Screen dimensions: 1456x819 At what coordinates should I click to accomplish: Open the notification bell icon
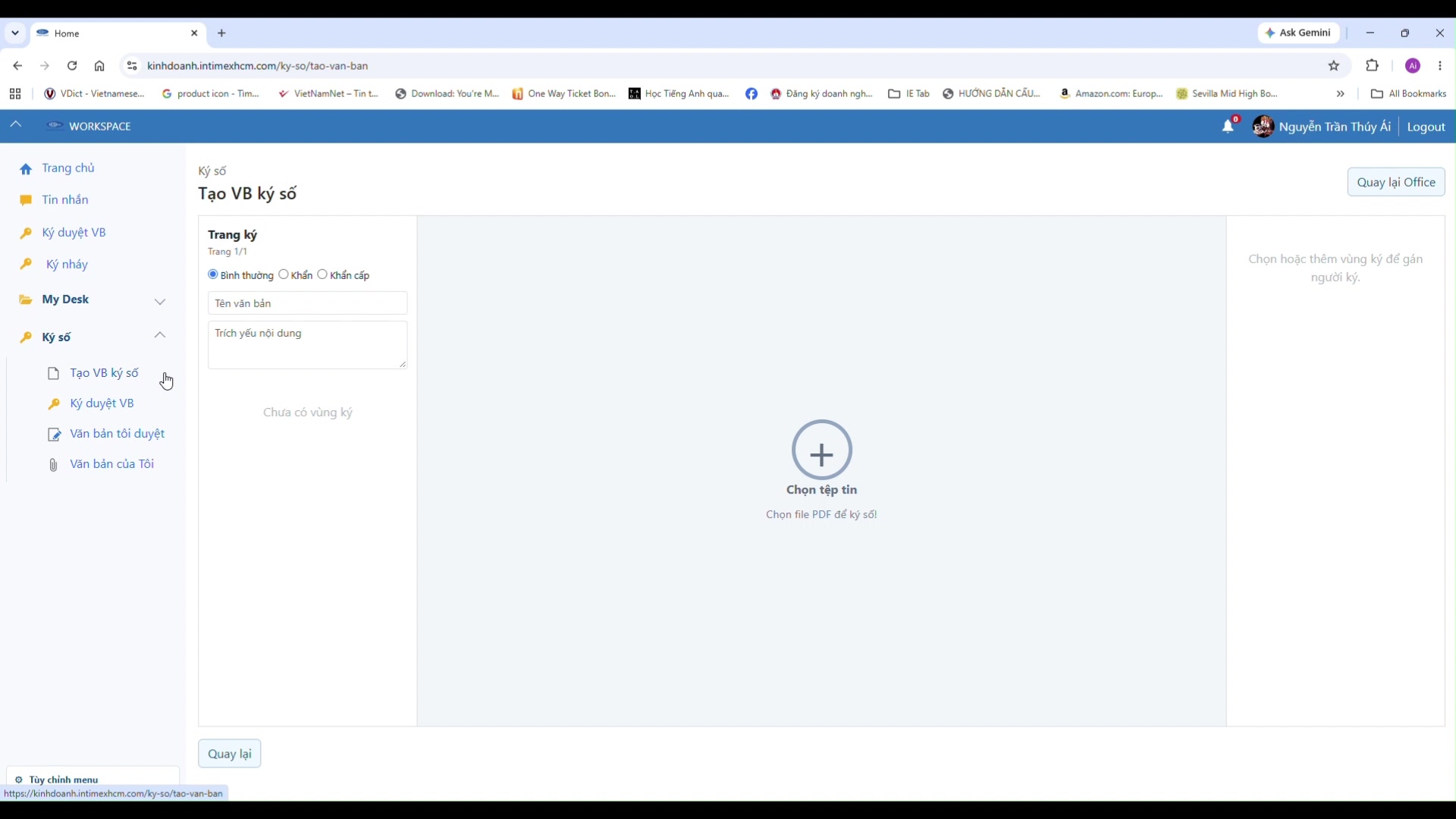tap(1228, 127)
